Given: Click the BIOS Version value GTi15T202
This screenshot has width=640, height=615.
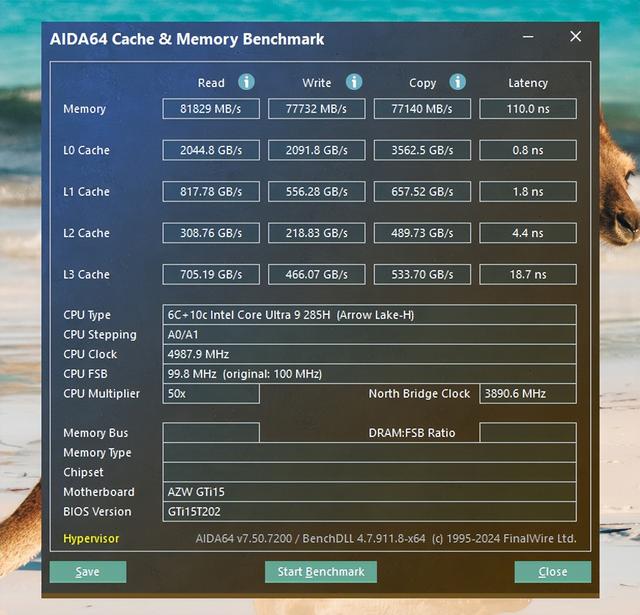Looking at the screenshot, I should click(x=369, y=511).
